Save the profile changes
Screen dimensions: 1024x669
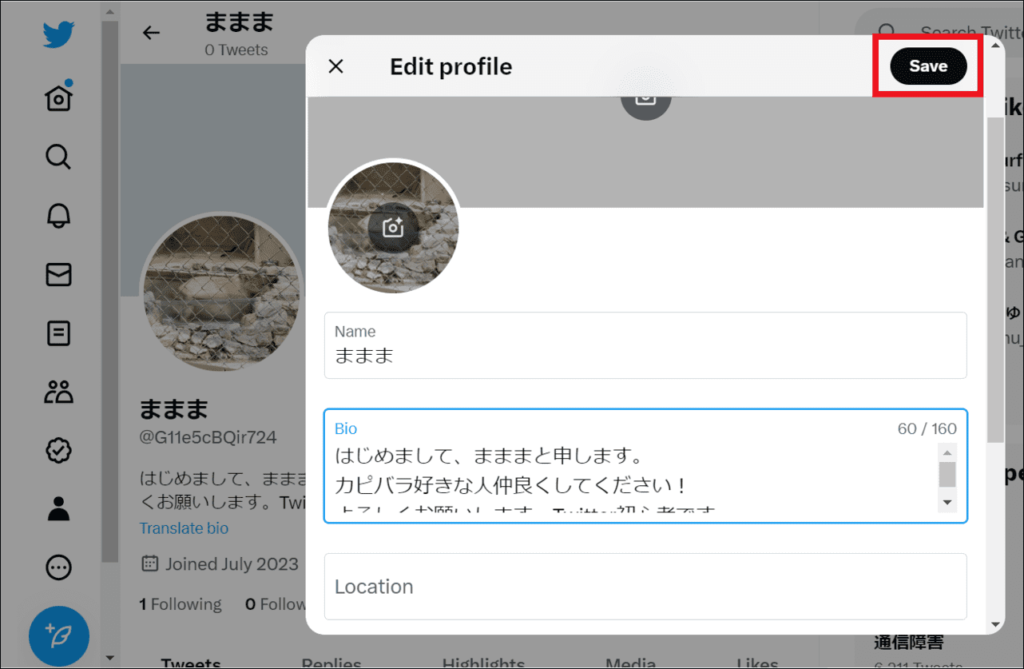(x=928, y=66)
